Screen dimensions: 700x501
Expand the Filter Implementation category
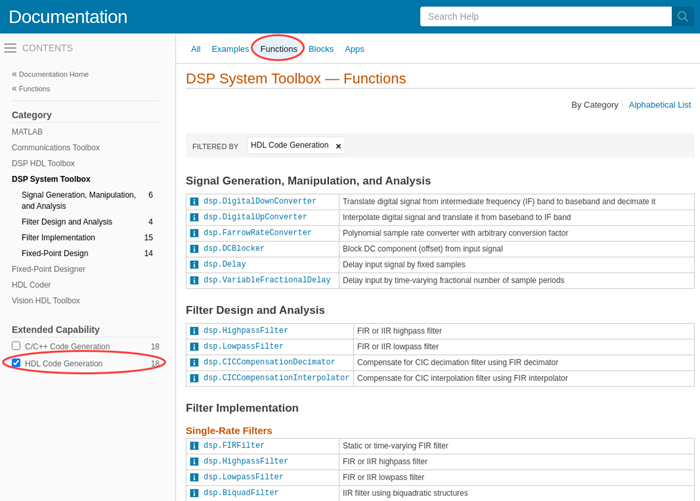(x=58, y=238)
